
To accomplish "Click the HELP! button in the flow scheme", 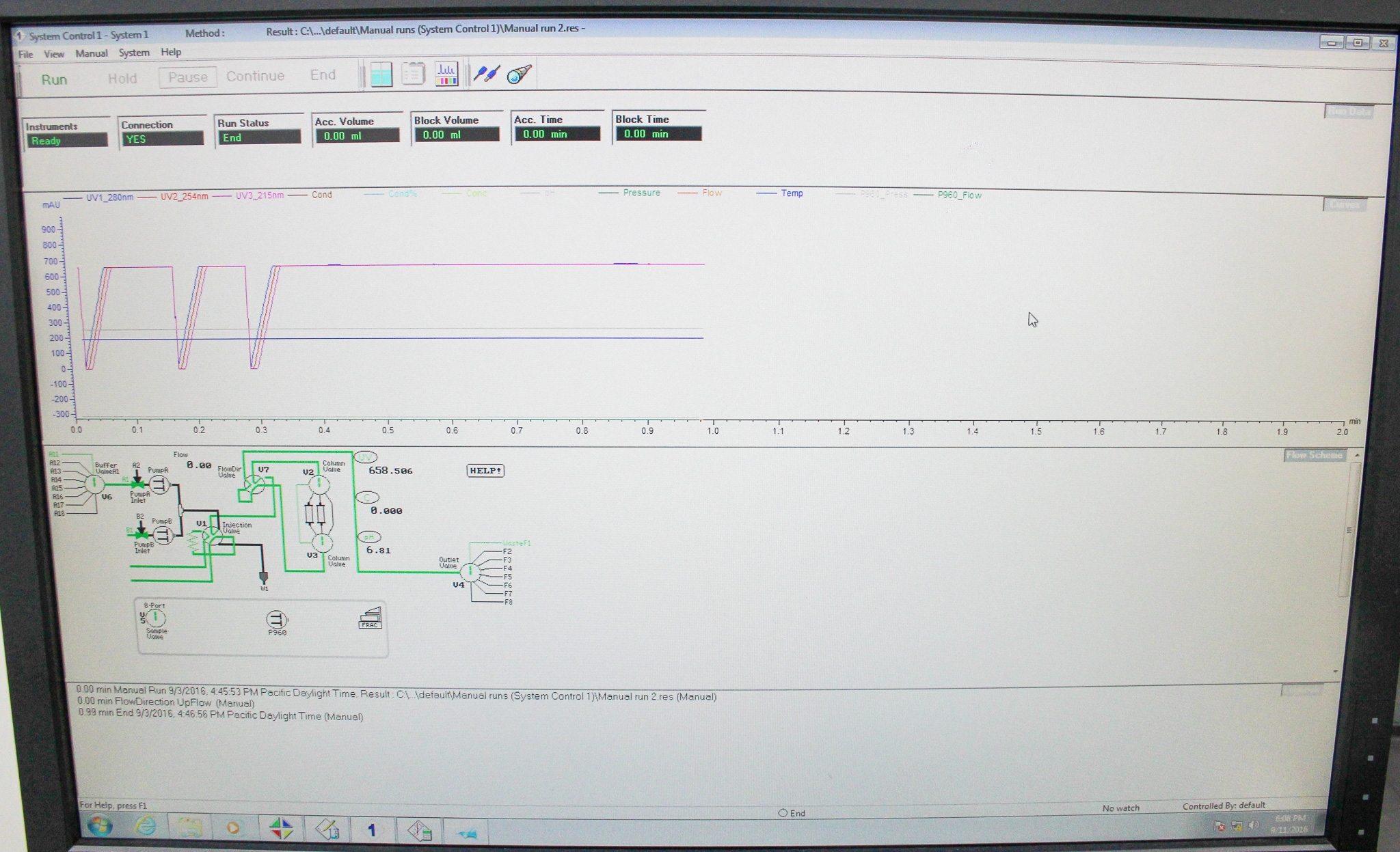I will (x=485, y=471).
